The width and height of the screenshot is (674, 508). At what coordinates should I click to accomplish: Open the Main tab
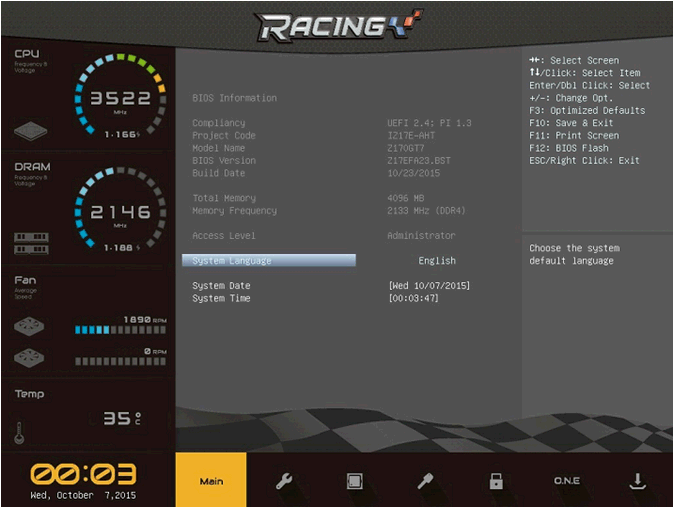coord(211,480)
